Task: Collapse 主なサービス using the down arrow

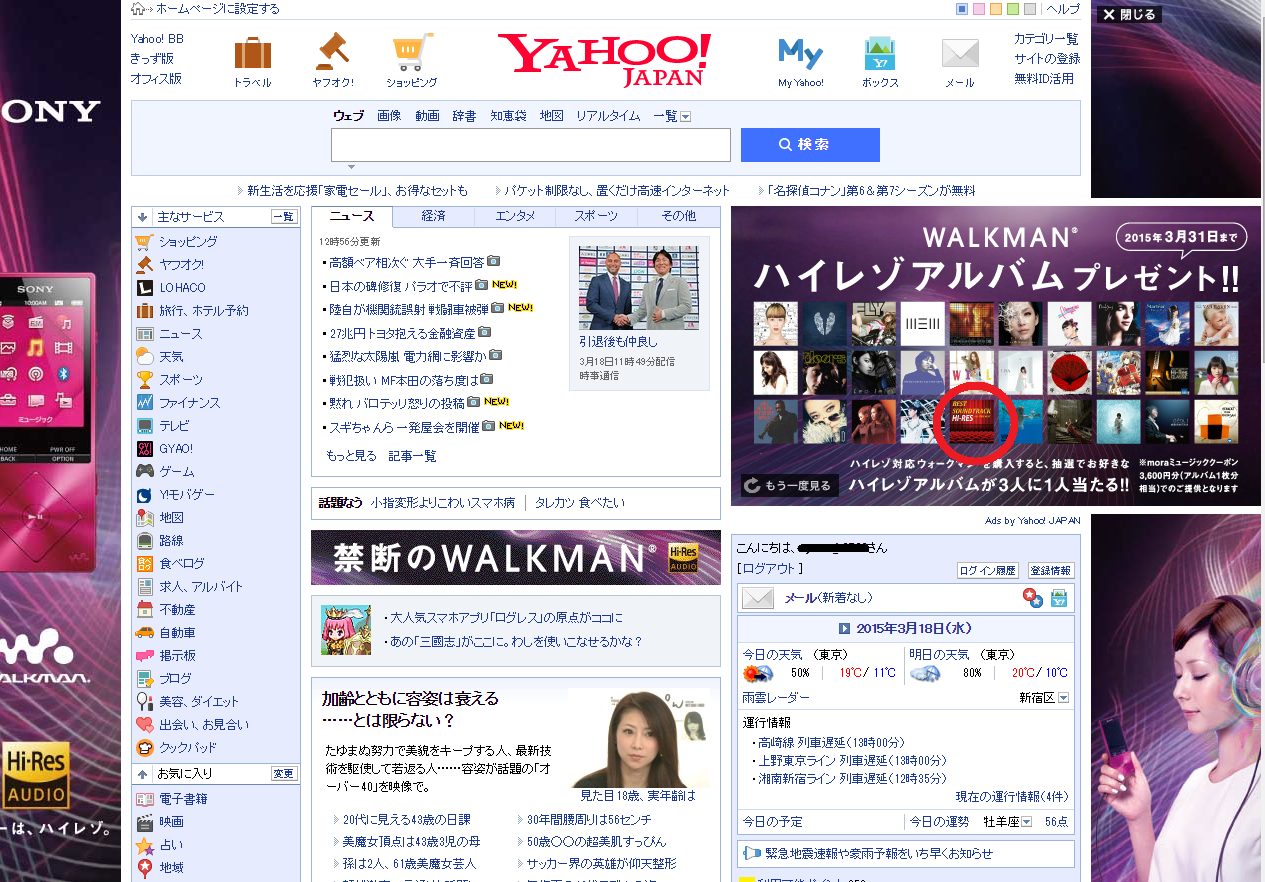Action: click(143, 217)
